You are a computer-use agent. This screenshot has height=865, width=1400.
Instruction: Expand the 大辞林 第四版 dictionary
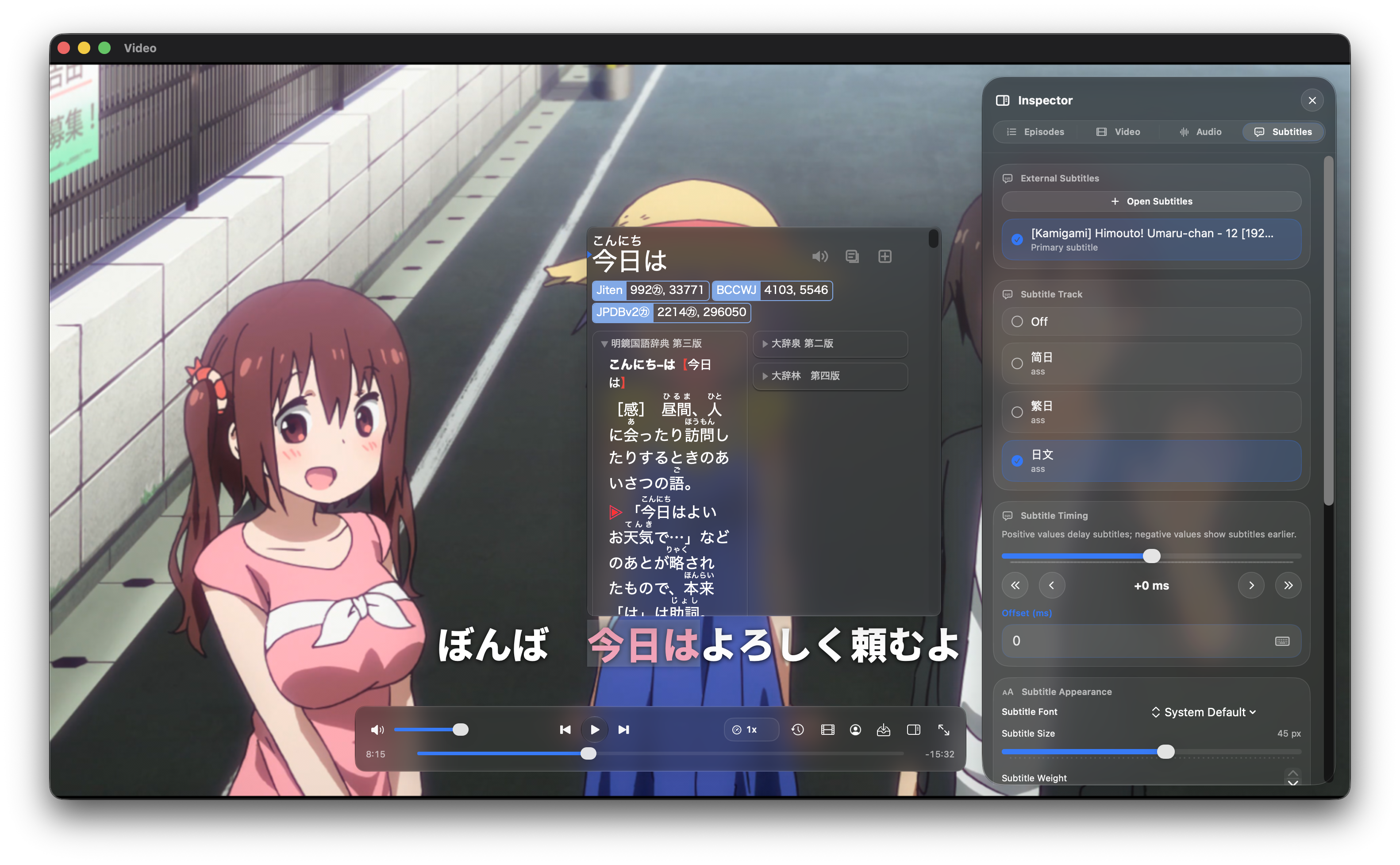(x=830, y=376)
